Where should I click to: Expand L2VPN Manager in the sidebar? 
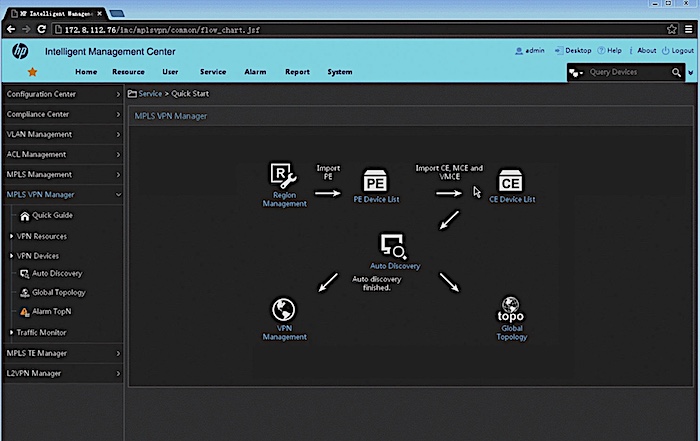point(62,374)
